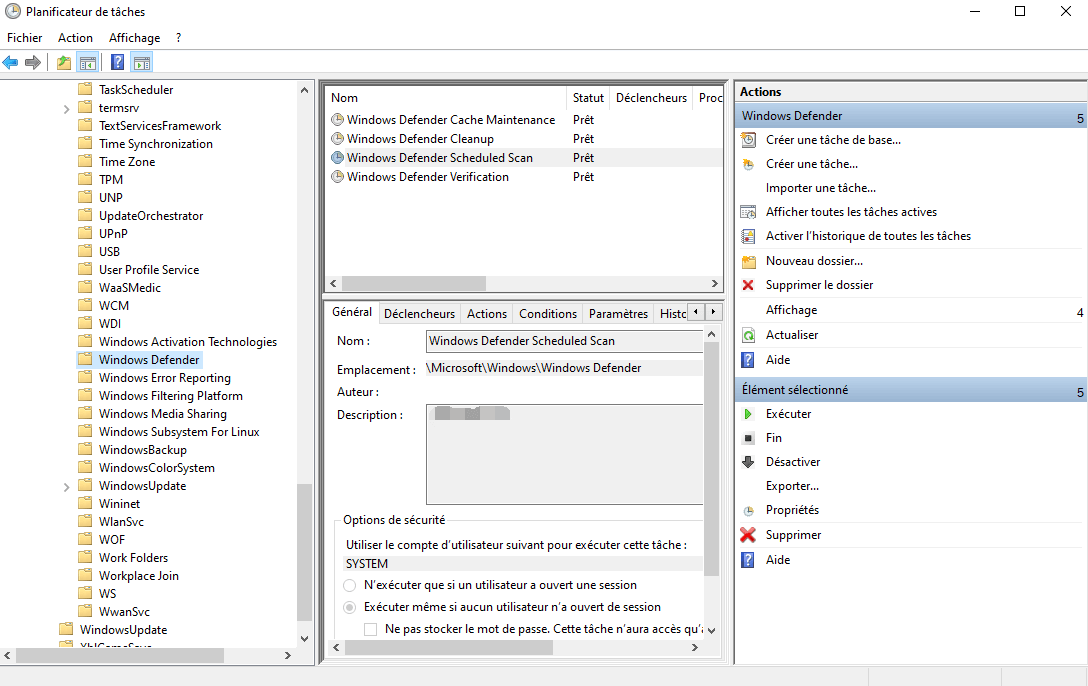
Task: Click the Afficher toutes les tâches actives icon
Action: tap(748, 212)
